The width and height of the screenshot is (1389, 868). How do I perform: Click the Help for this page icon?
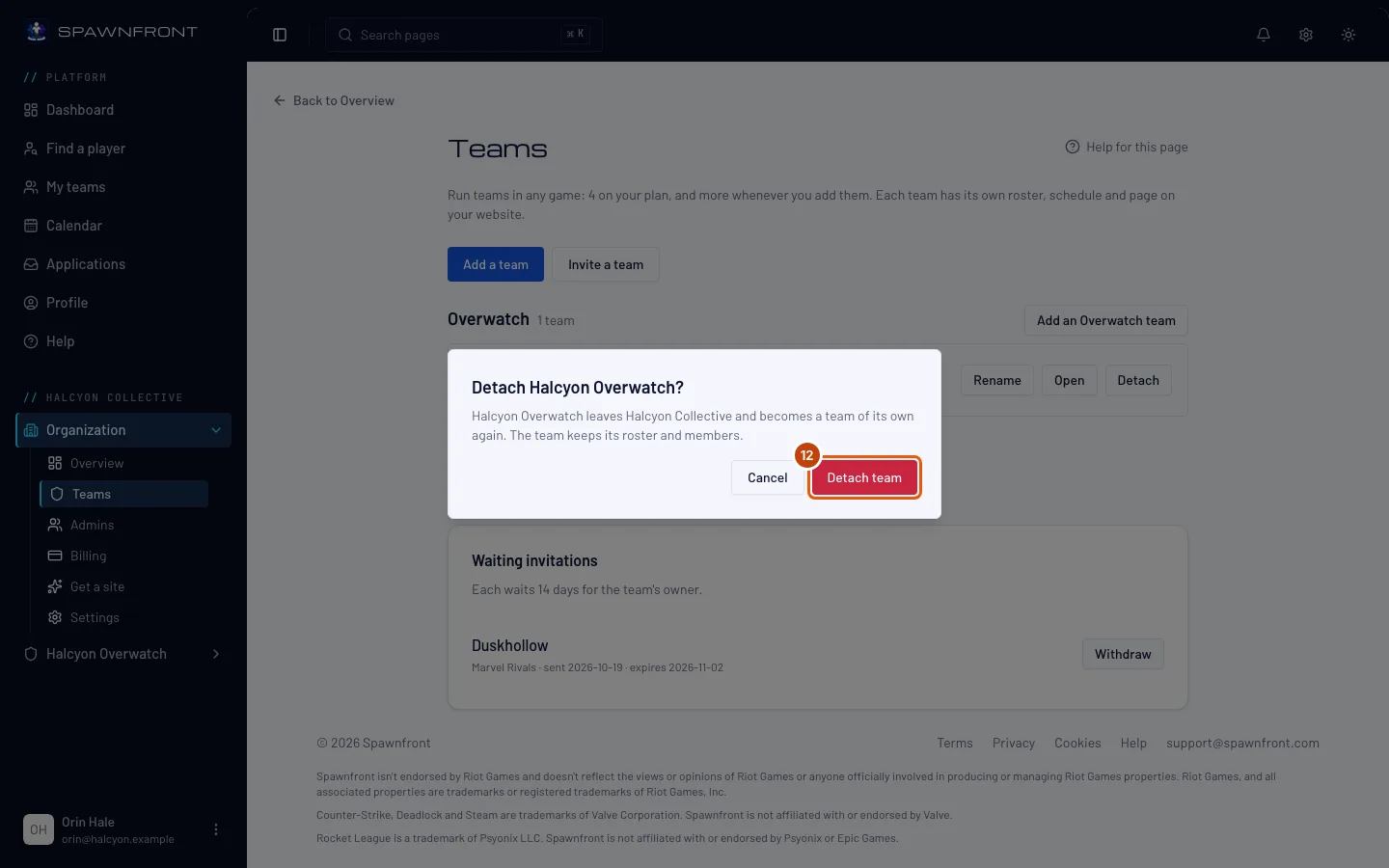(1072, 147)
